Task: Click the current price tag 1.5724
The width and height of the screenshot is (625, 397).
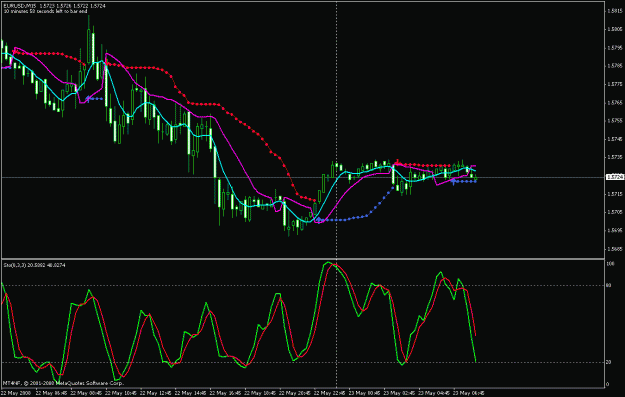Action: point(615,177)
